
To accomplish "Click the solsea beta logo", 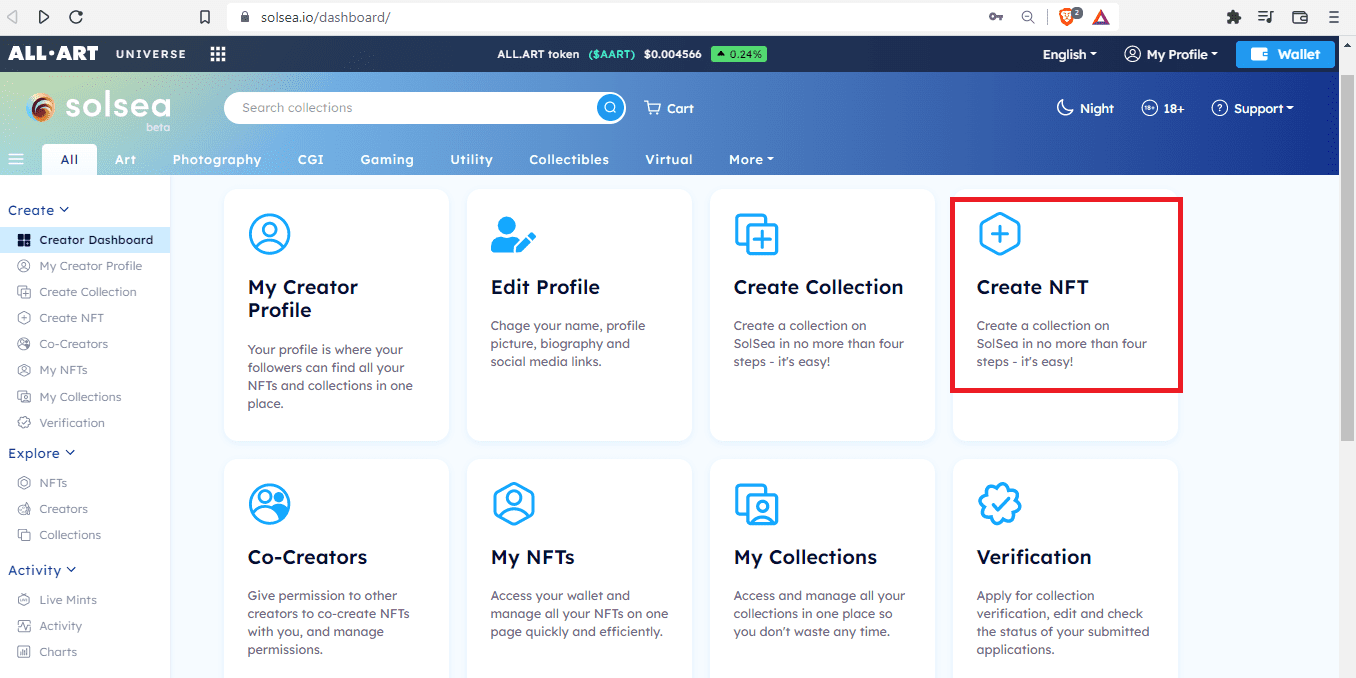I will pyautogui.click(x=97, y=109).
